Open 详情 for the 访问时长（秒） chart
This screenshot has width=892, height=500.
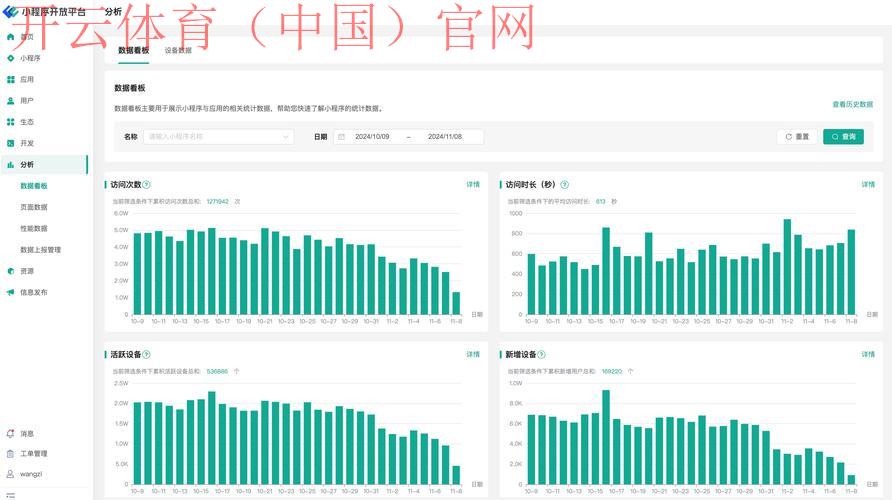point(868,184)
